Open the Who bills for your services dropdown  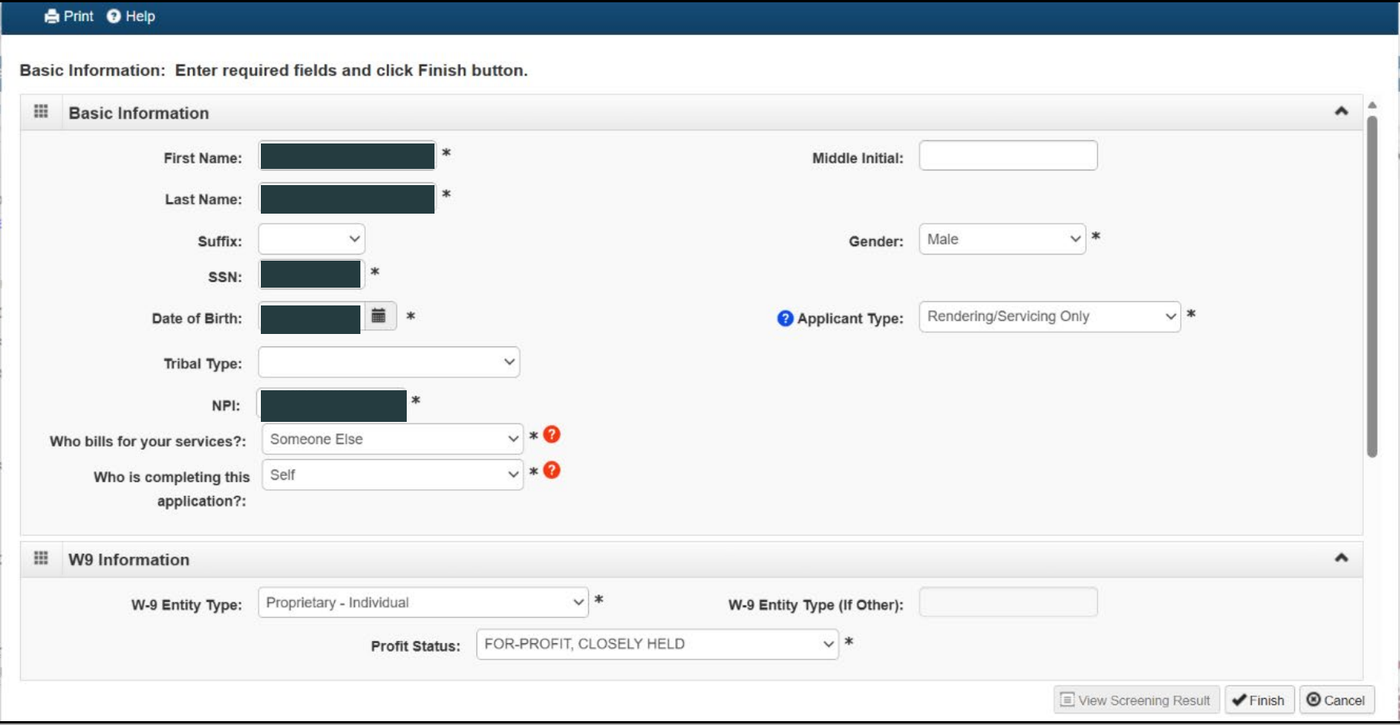(393, 439)
